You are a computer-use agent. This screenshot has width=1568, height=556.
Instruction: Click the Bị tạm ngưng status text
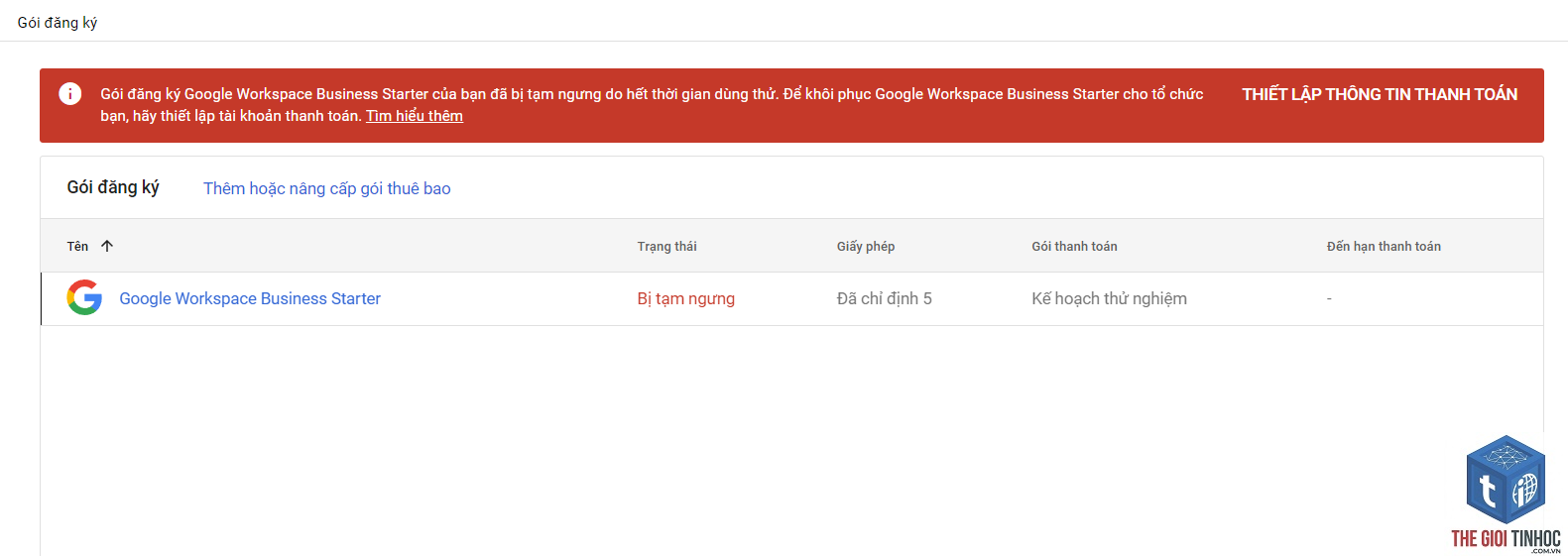[x=686, y=298]
